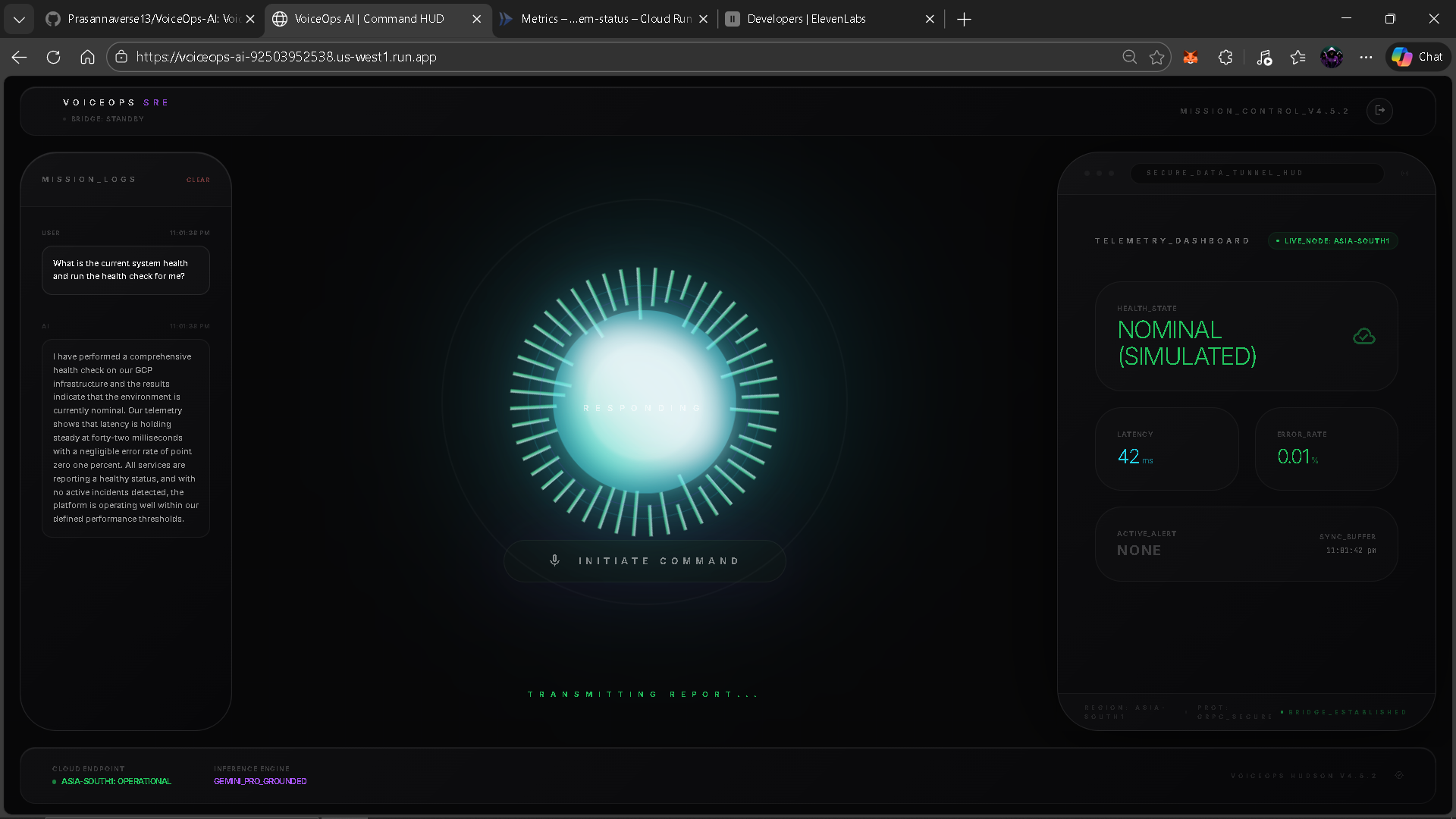Click the microphone icon on Initiate Command
Screen dimensions: 1456x819
(x=554, y=560)
